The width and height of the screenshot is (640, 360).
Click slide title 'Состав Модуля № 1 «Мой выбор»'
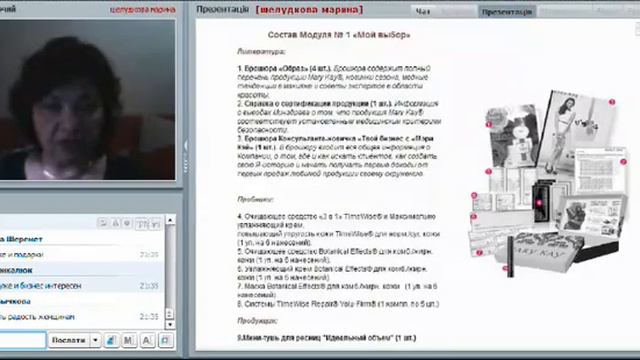click(339, 35)
